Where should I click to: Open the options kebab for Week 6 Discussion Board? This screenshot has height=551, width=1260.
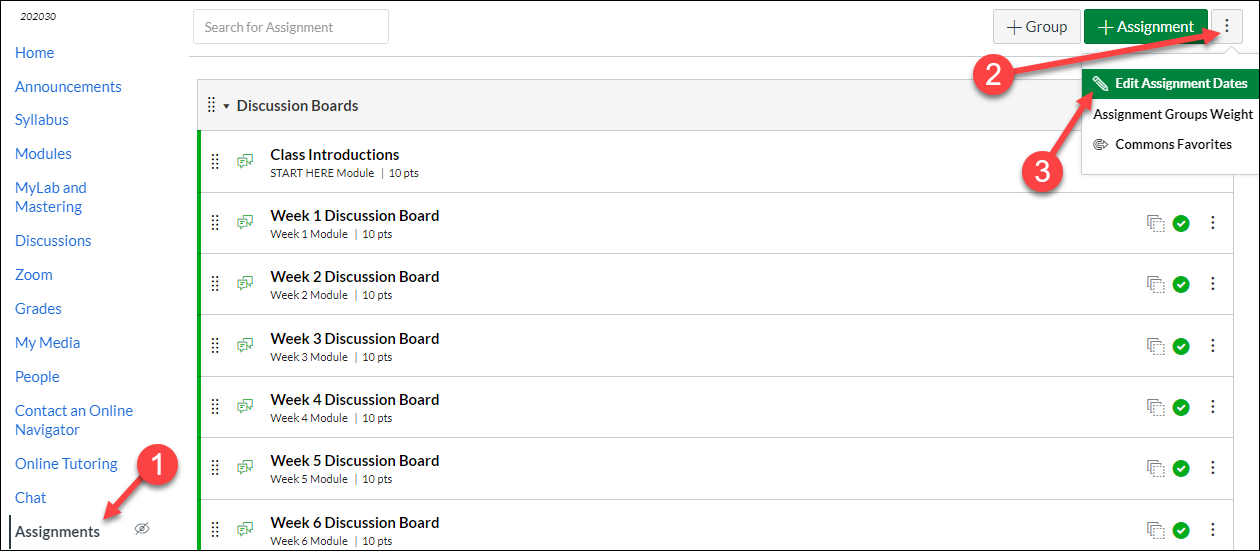(x=1213, y=529)
